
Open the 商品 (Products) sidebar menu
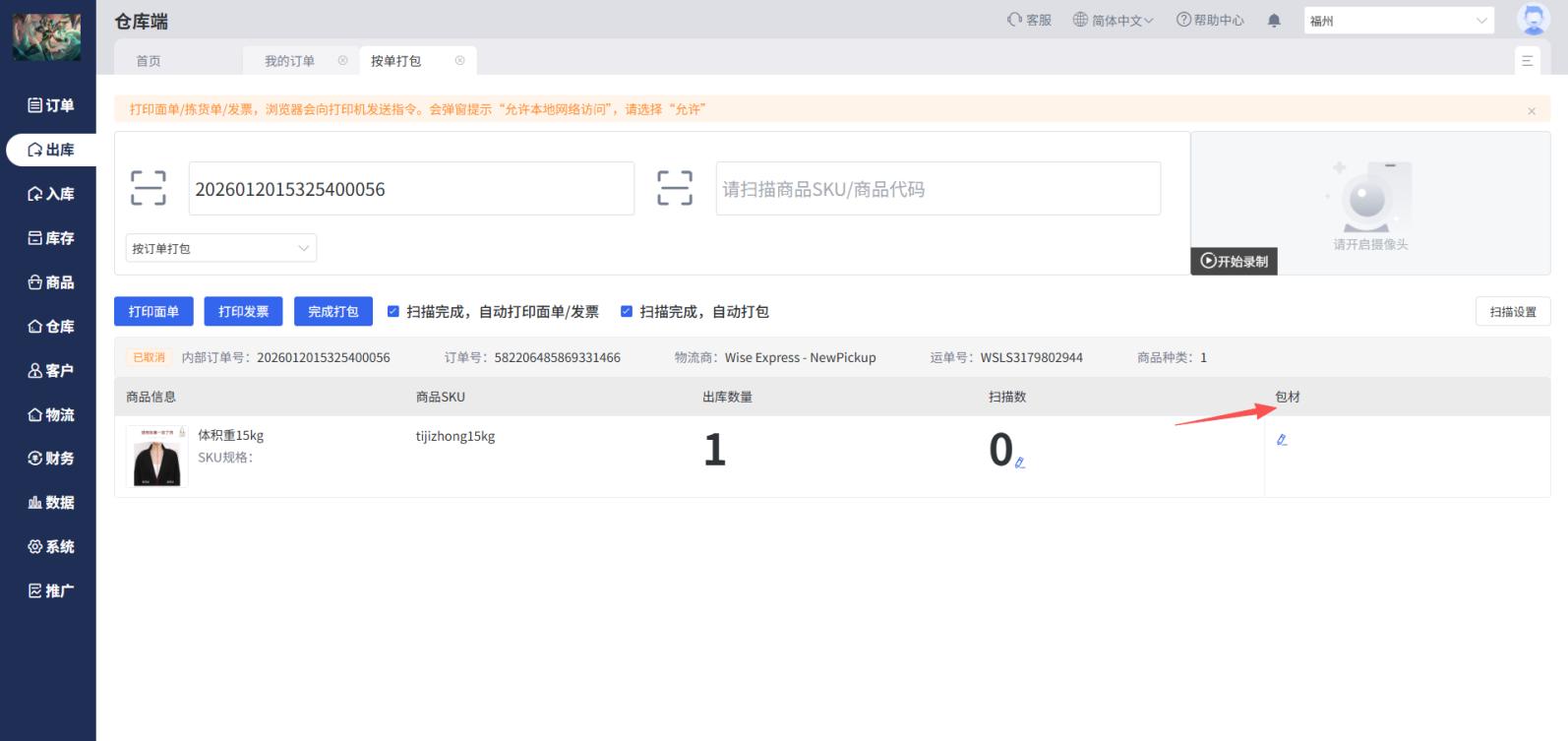(51, 282)
